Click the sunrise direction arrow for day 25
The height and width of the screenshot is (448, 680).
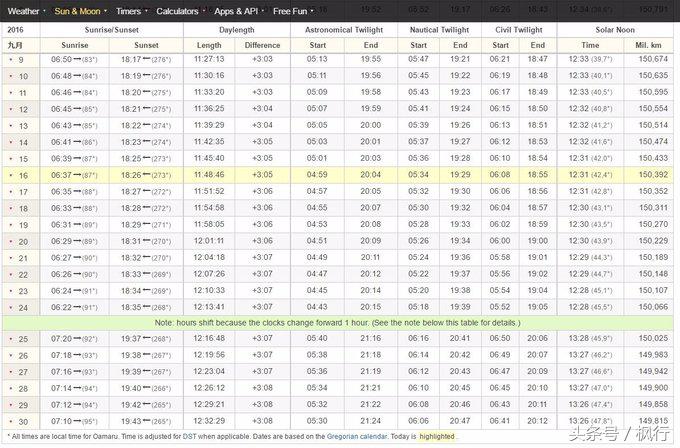pyautogui.click(x=77, y=339)
